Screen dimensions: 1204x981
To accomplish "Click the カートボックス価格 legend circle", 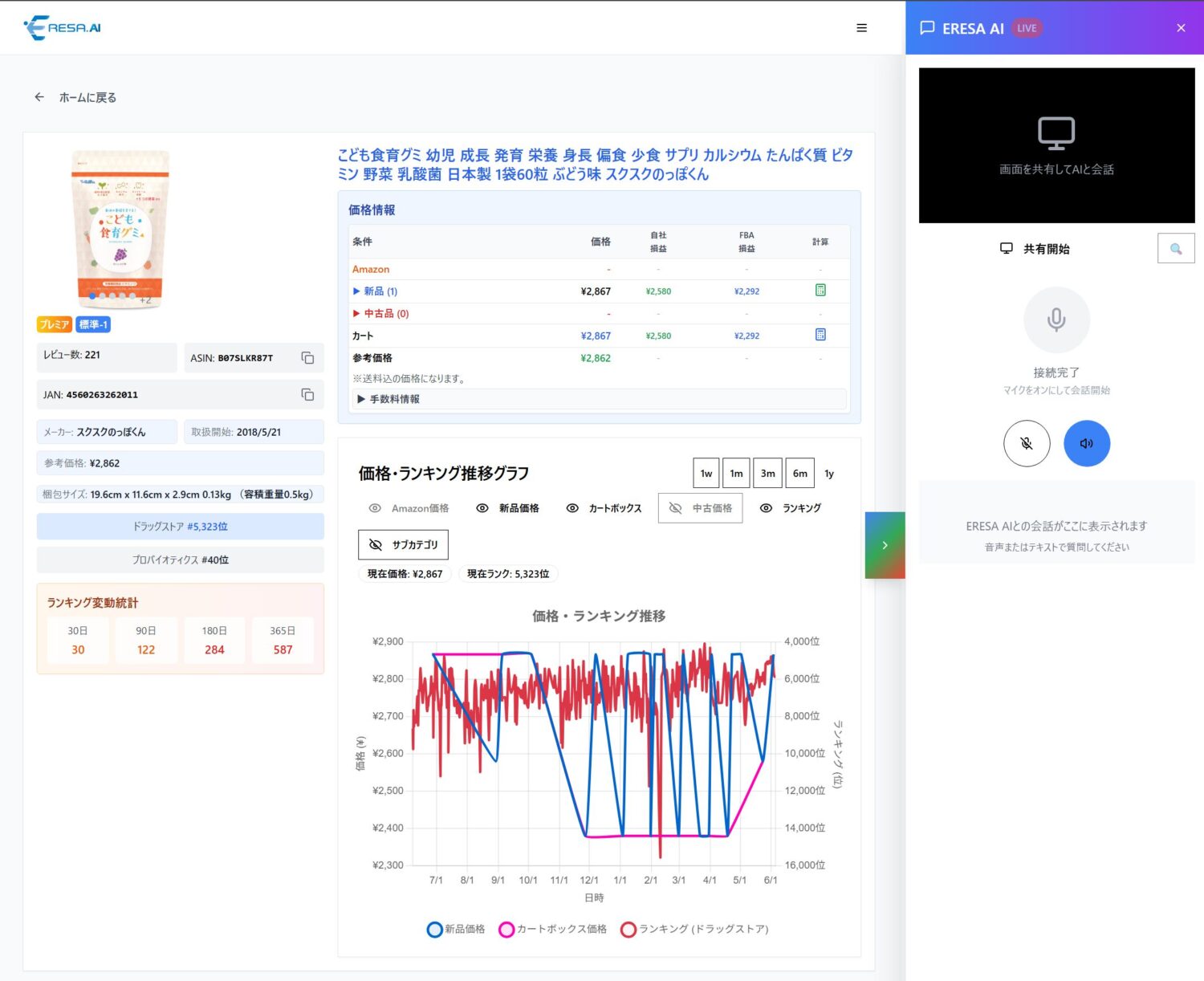I will click(506, 930).
